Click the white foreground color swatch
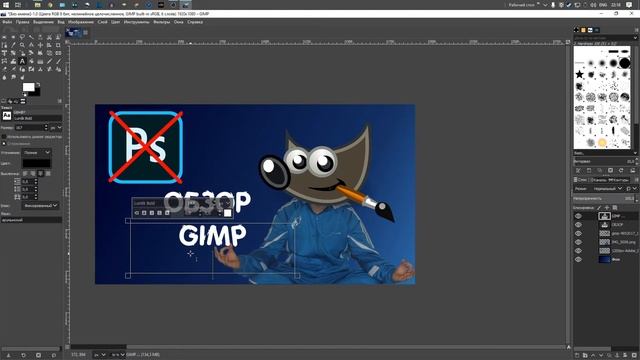 [29, 87]
